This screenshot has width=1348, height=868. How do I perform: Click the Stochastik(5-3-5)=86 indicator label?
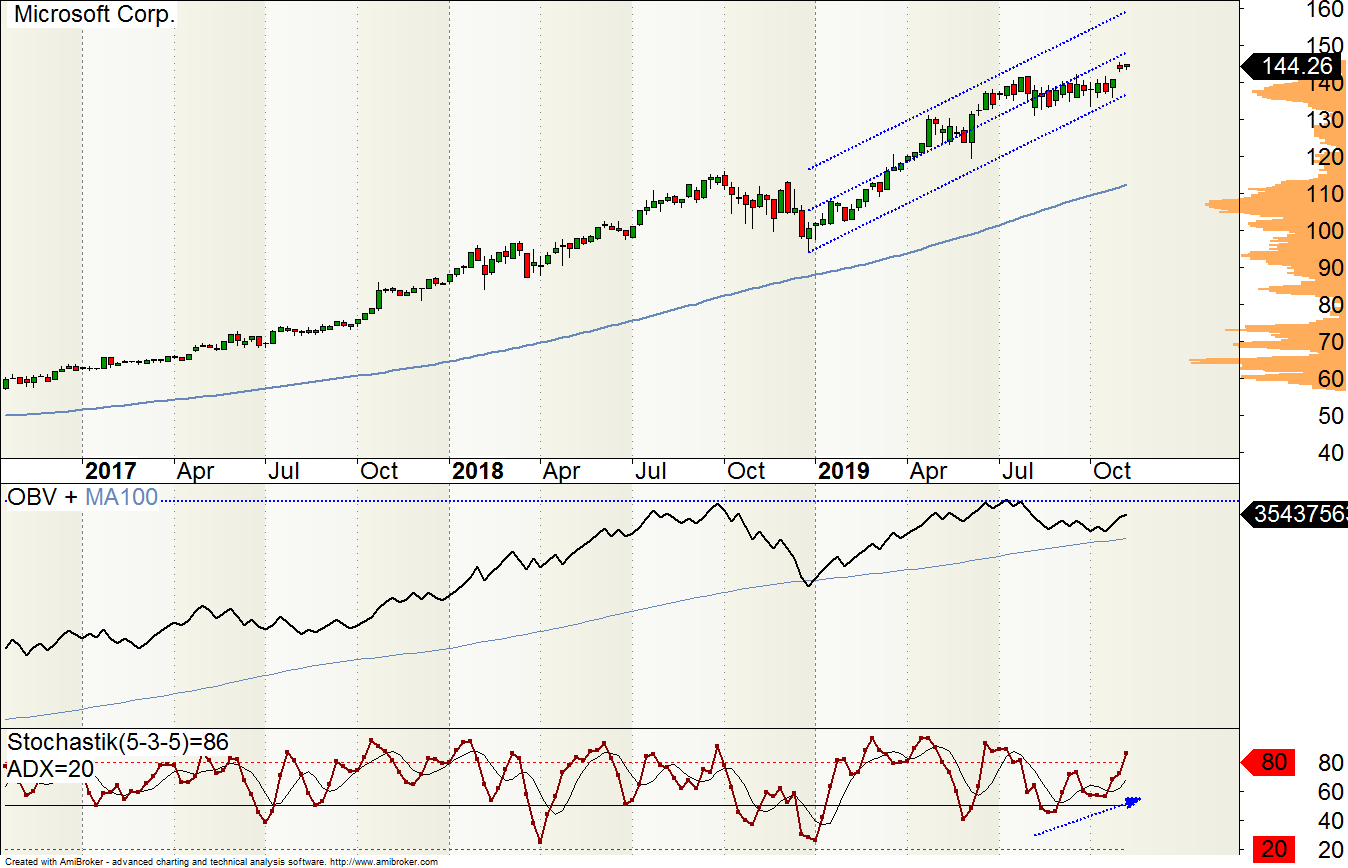point(118,743)
